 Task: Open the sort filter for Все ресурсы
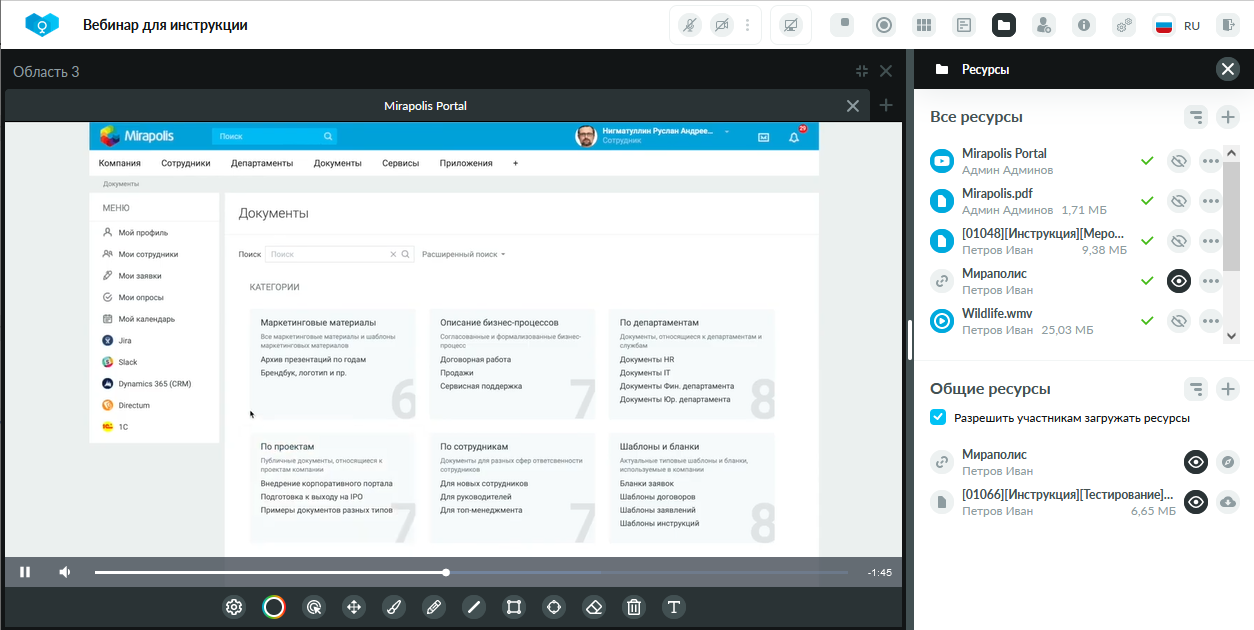point(1196,117)
